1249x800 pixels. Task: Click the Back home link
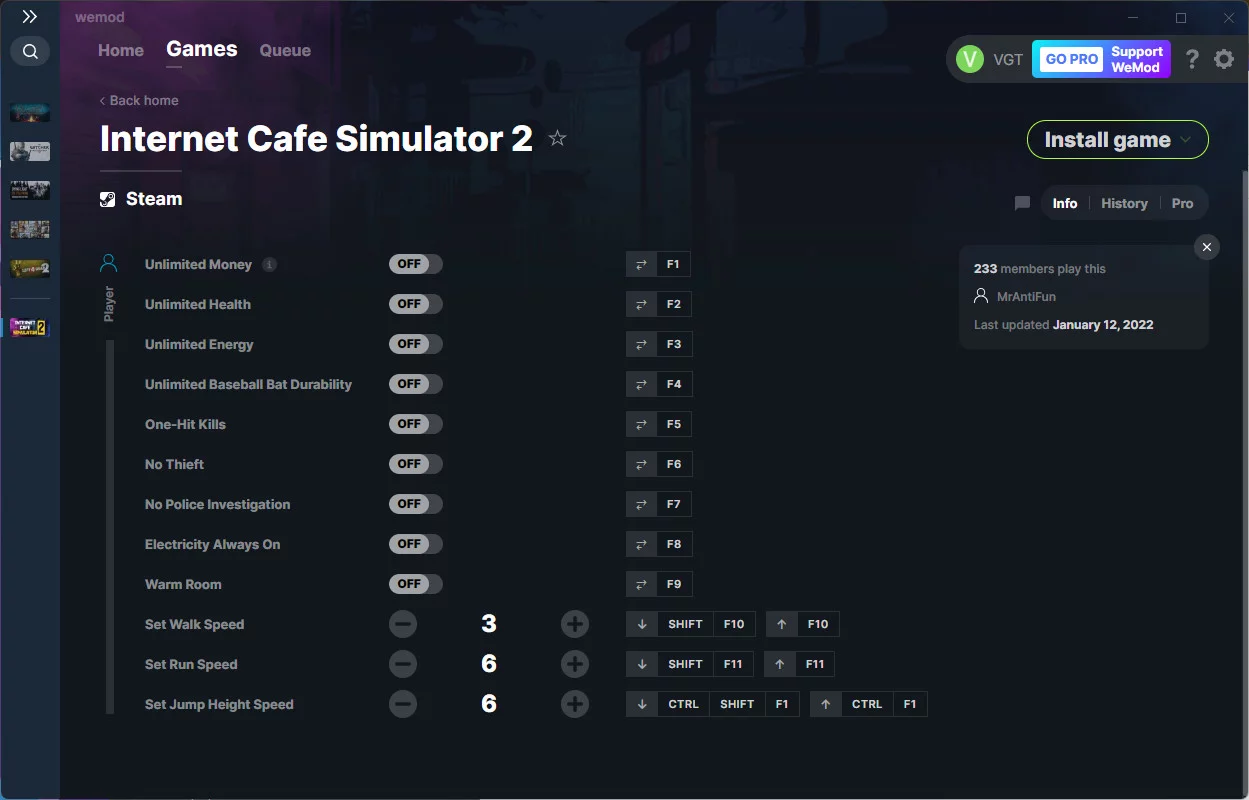[x=139, y=100]
